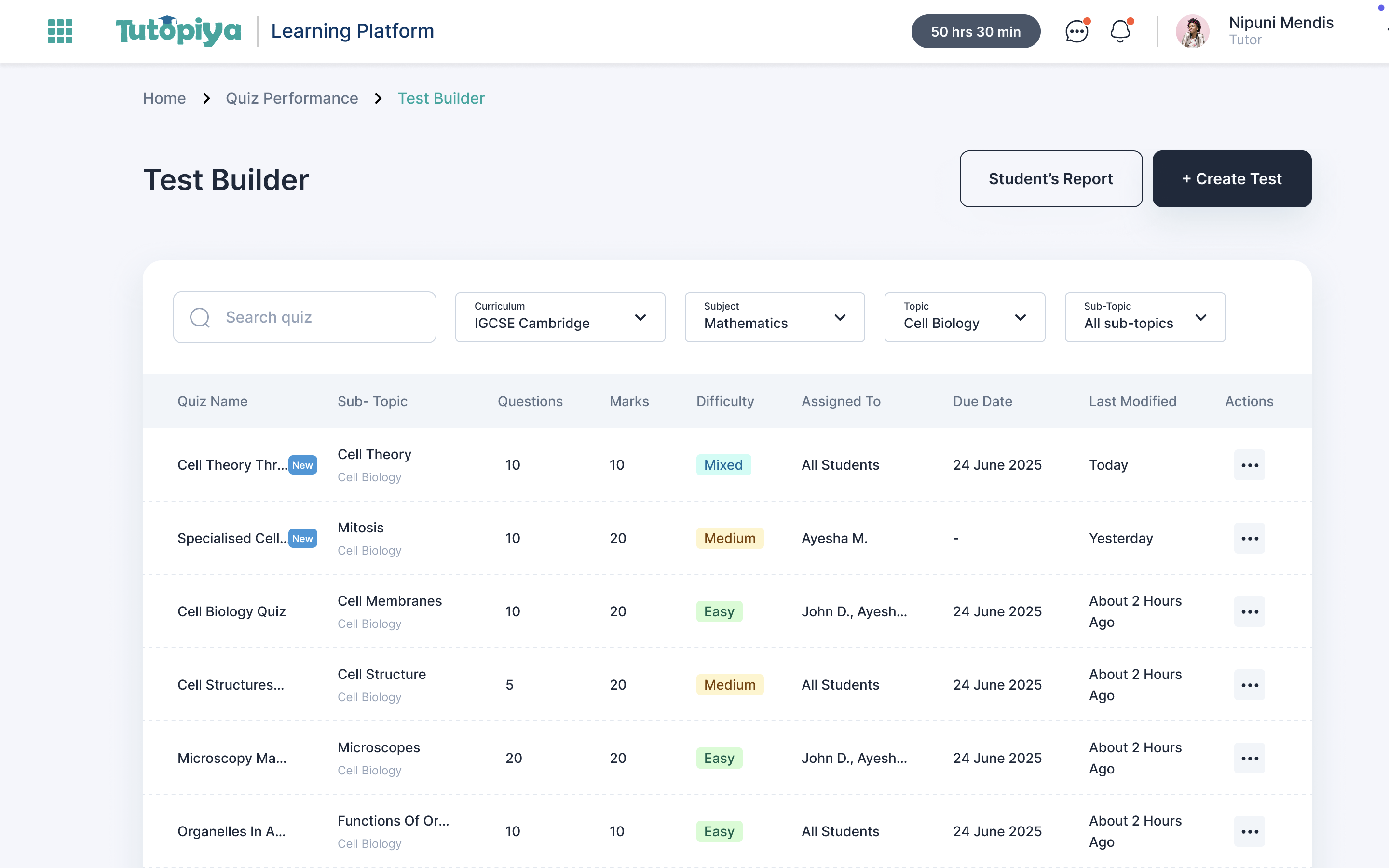This screenshot has height=868, width=1389.
Task: Open the notifications bell
Action: coord(1119,31)
